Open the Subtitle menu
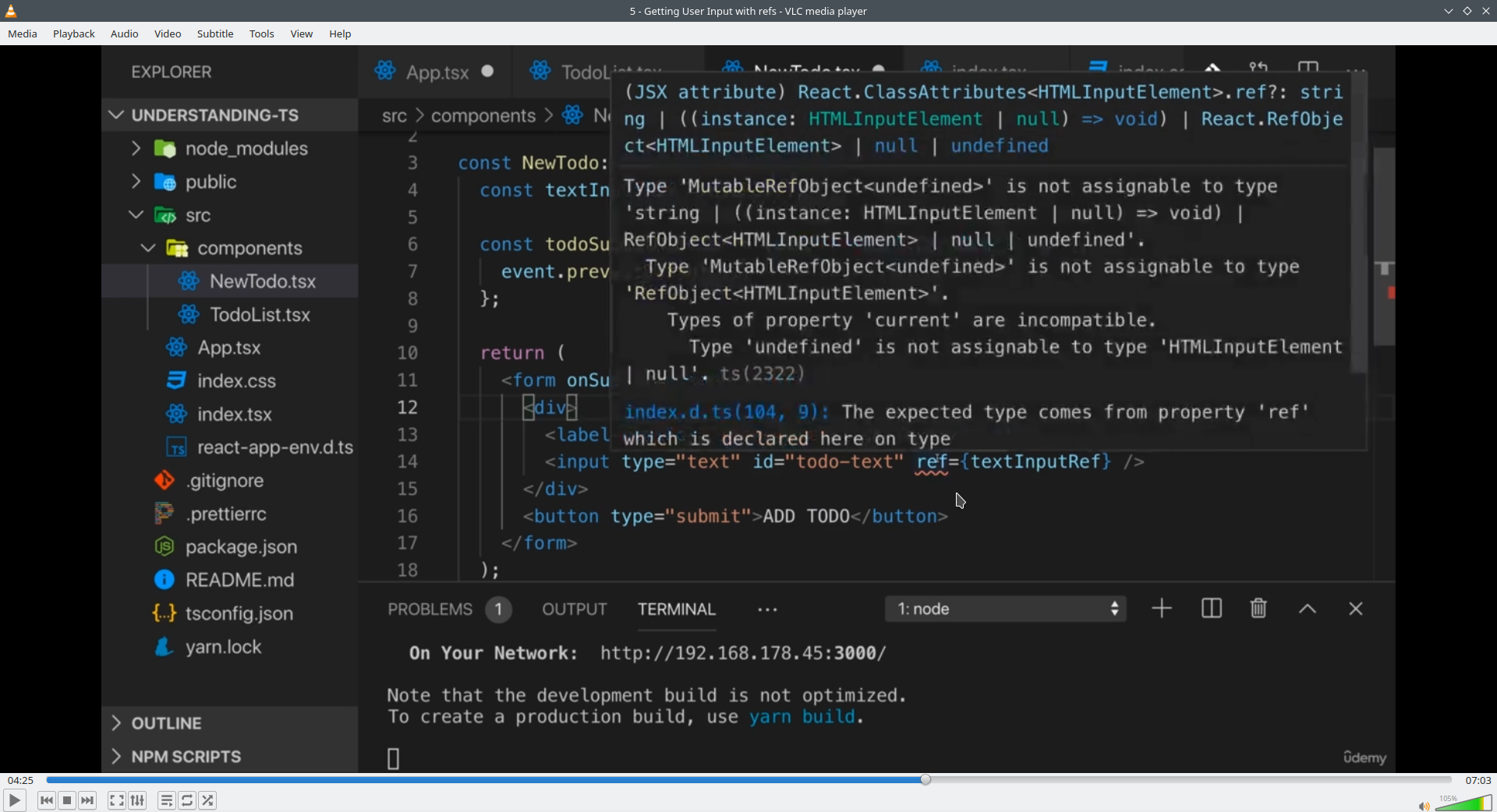This screenshot has height=812, width=1497. [215, 34]
